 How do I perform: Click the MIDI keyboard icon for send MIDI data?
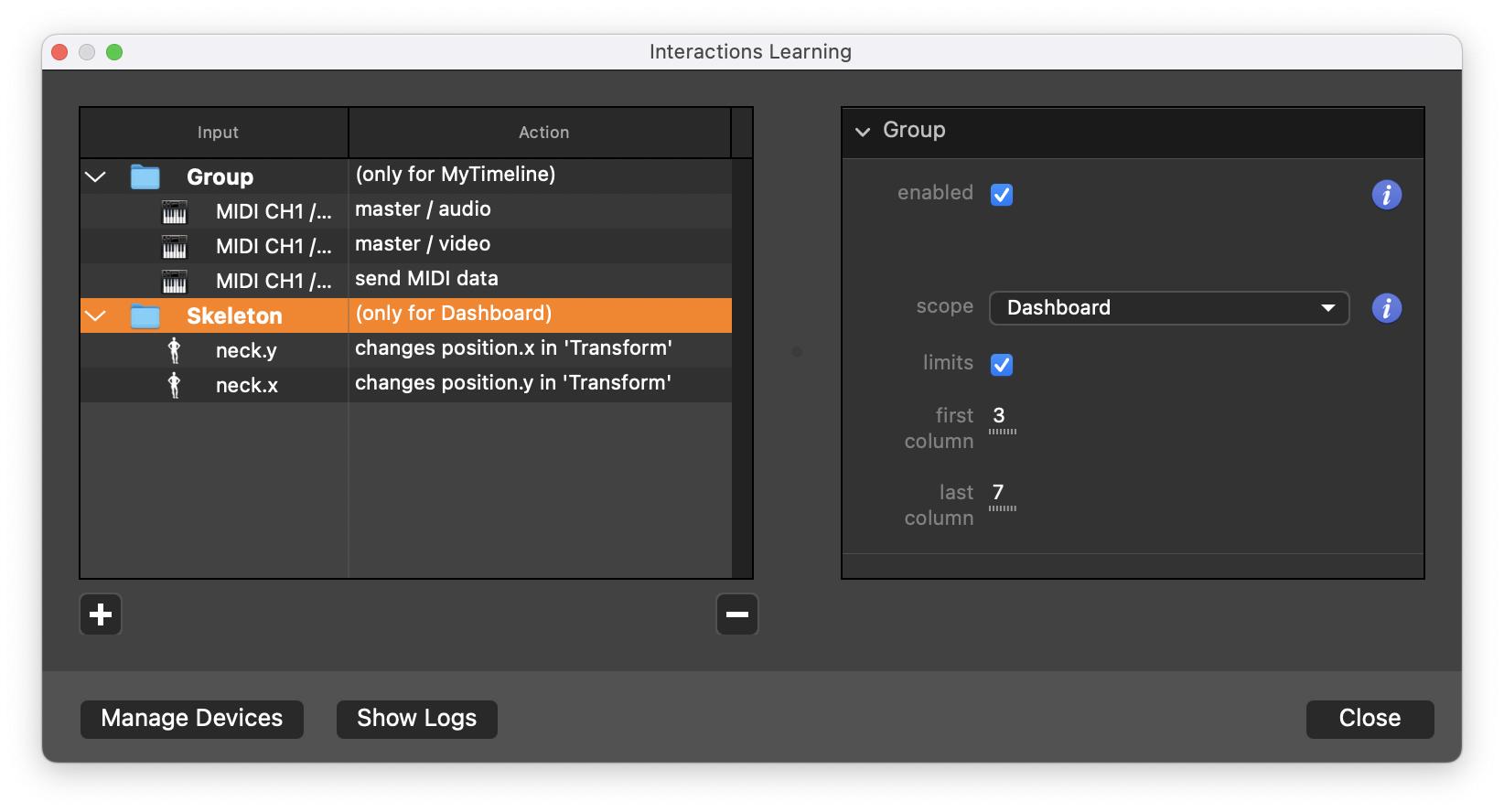tap(174, 282)
